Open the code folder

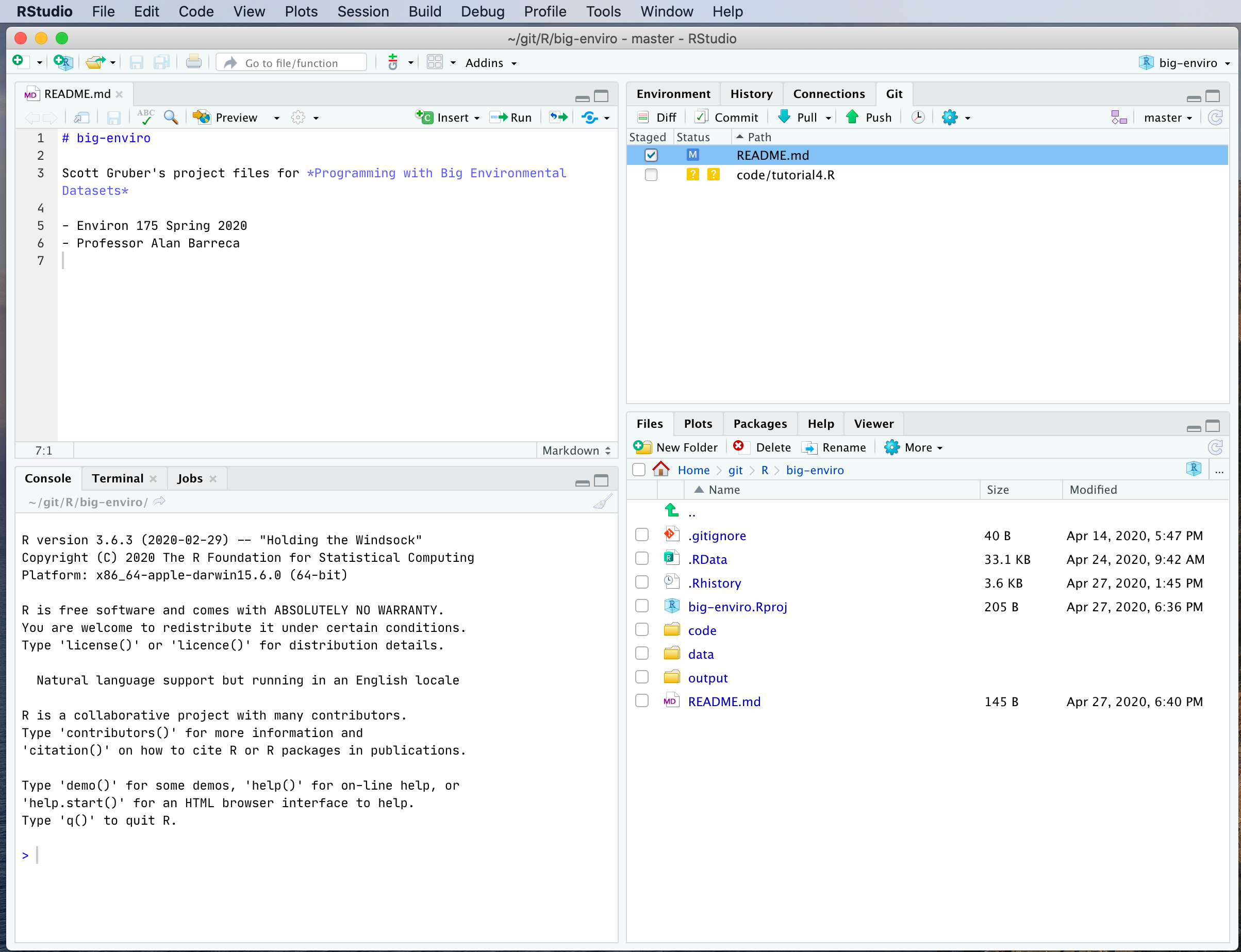pyautogui.click(x=702, y=631)
